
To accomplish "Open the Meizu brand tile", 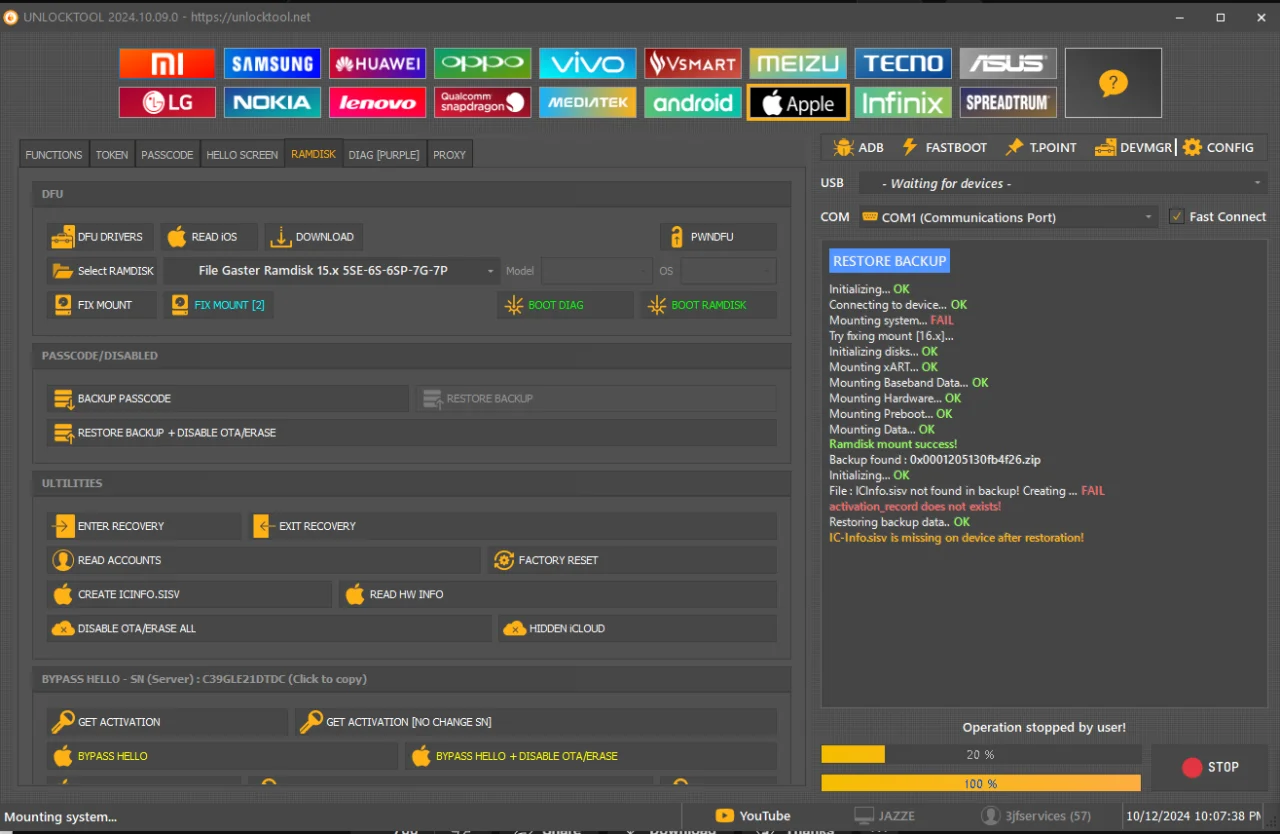I will click(x=798, y=63).
